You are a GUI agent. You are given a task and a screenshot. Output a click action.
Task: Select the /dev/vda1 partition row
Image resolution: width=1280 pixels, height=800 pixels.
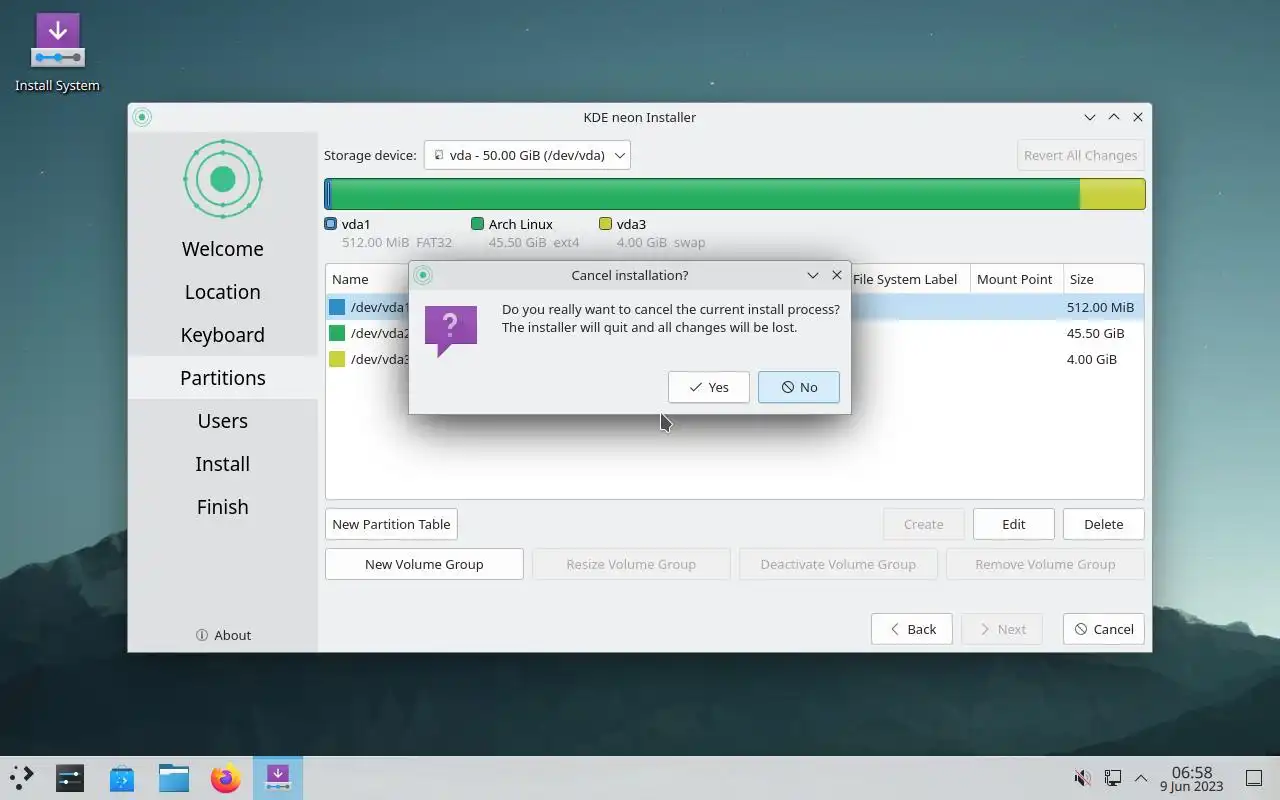[735, 307]
